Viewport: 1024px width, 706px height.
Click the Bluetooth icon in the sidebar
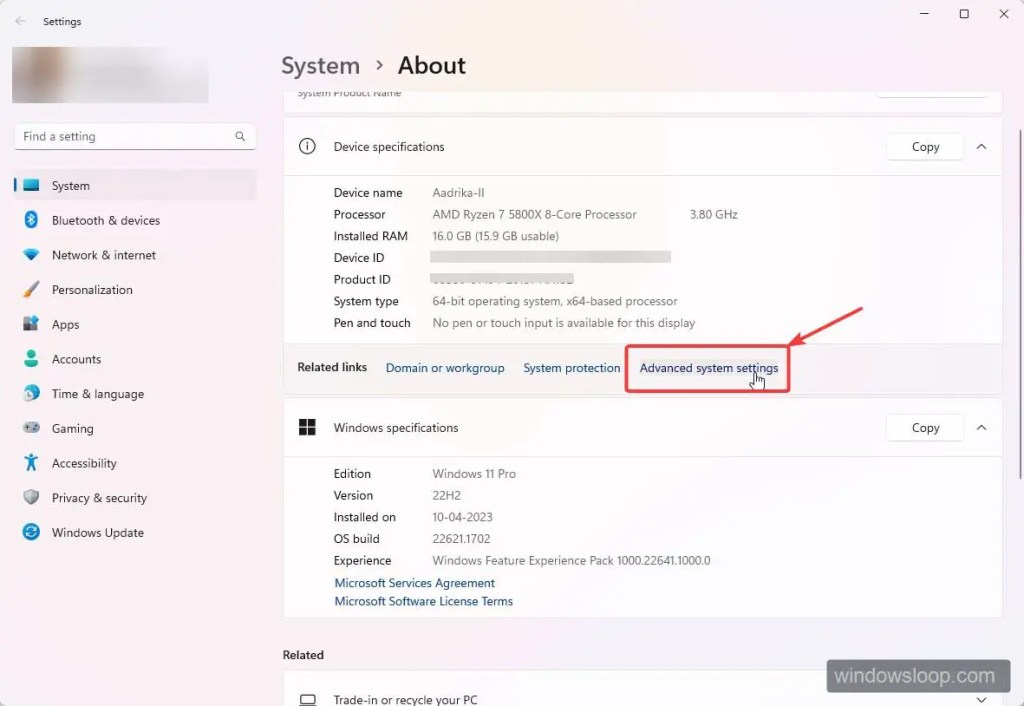point(31,220)
